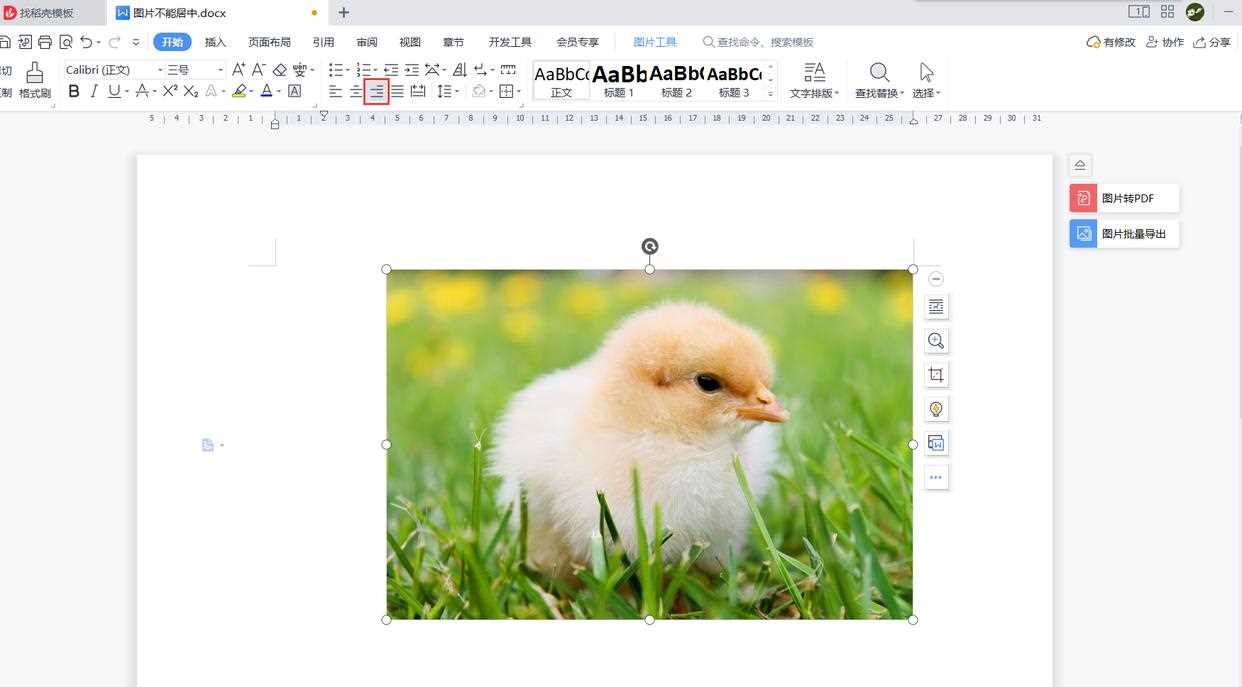Toggle italic formatting
Image resolution: width=1242 pixels, height=687 pixels.
click(x=94, y=91)
